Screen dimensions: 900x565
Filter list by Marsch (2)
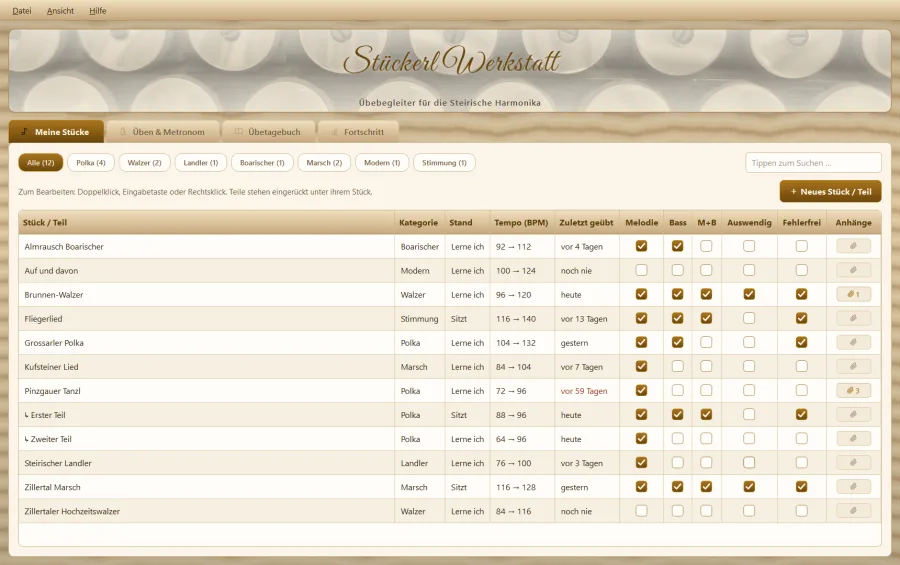click(324, 163)
